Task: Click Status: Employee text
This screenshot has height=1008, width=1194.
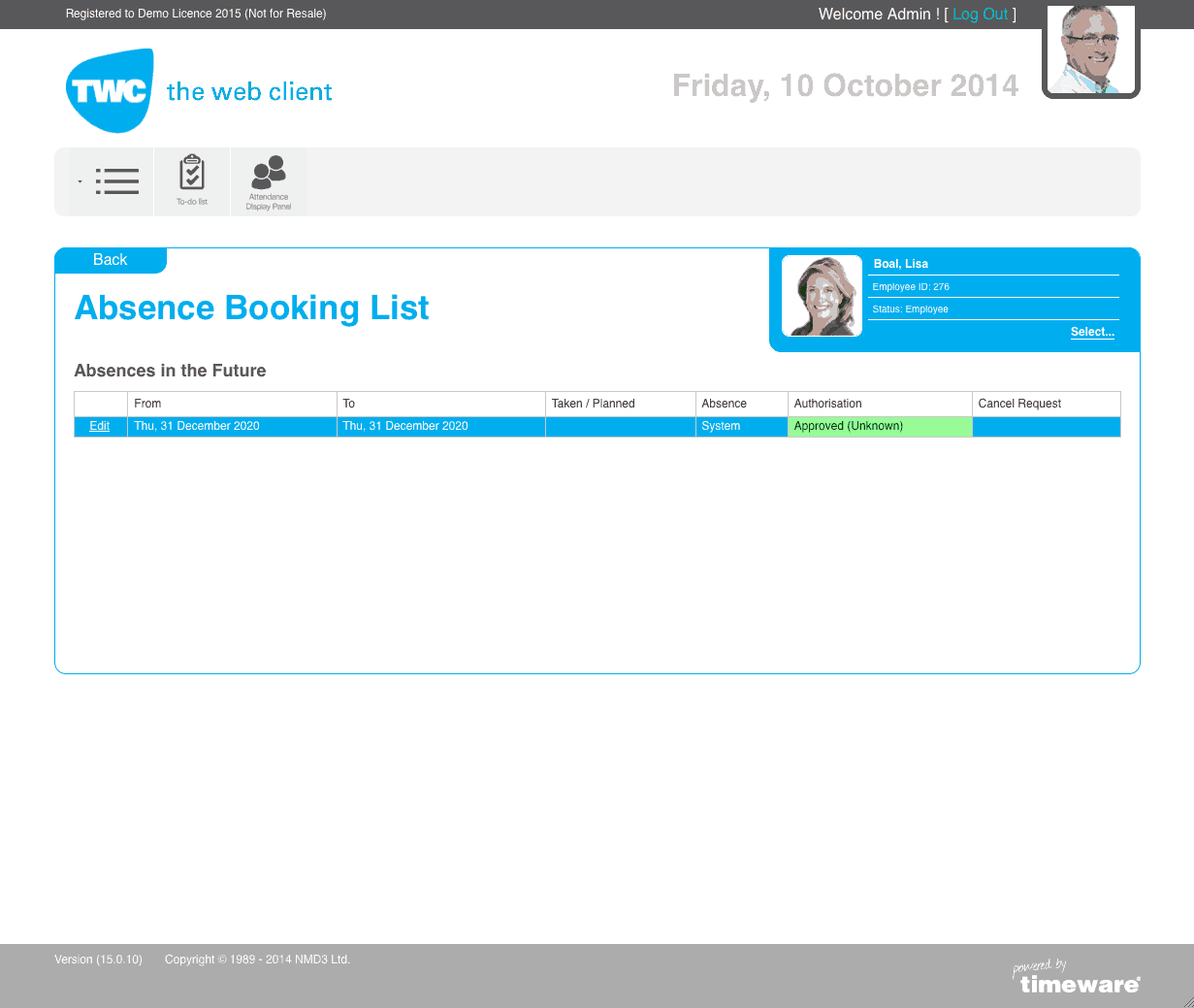Action: click(x=910, y=309)
